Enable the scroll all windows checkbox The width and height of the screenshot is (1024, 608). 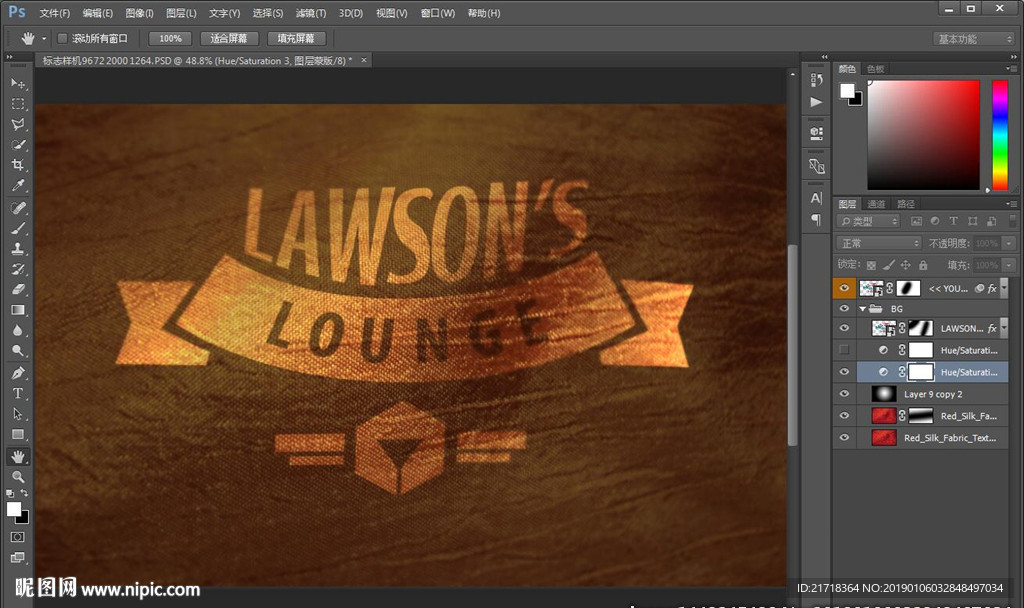(62, 38)
